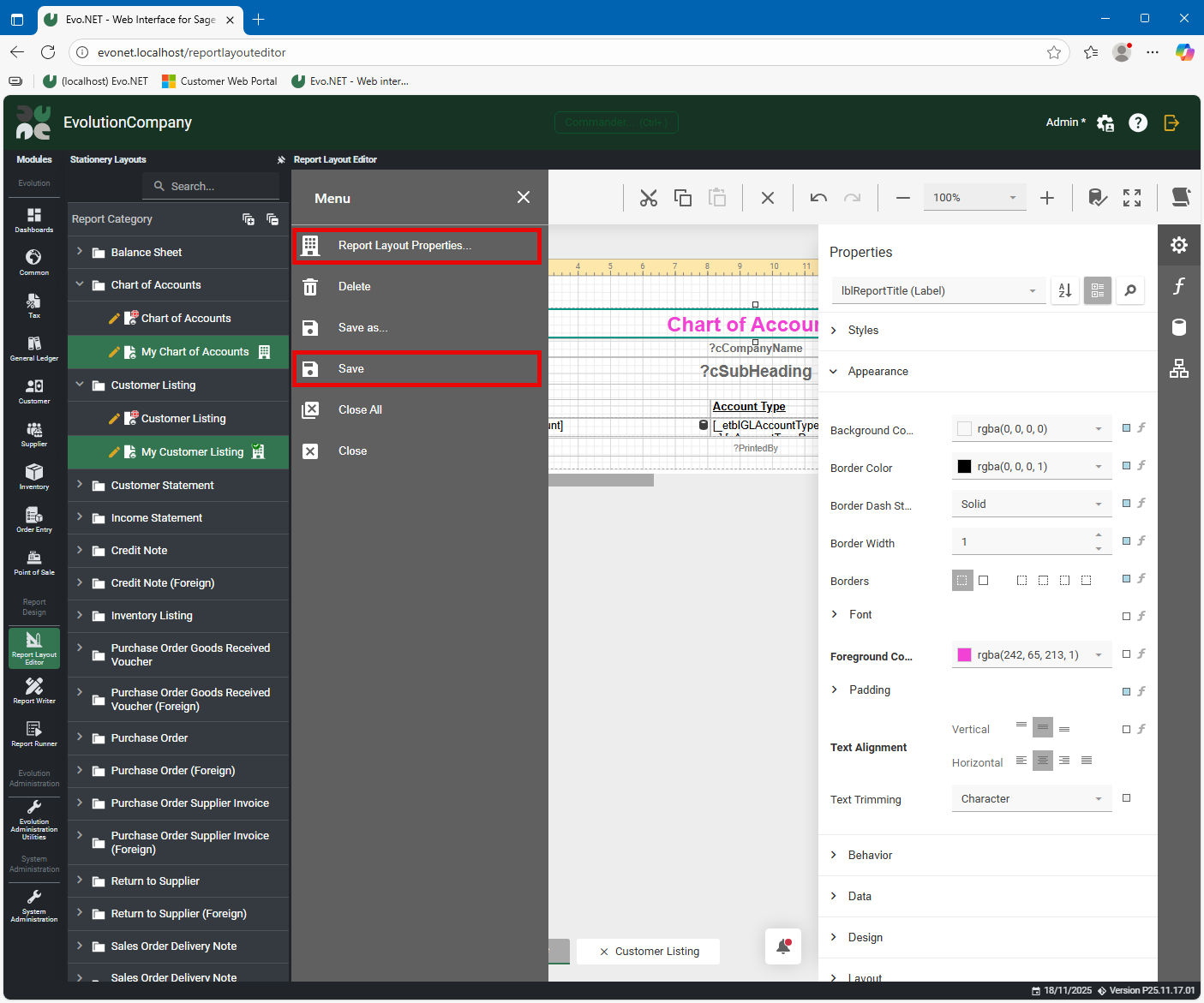The image size is (1204, 1003).
Task: Enable the right border toggle
Action: [x=1064, y=580]
